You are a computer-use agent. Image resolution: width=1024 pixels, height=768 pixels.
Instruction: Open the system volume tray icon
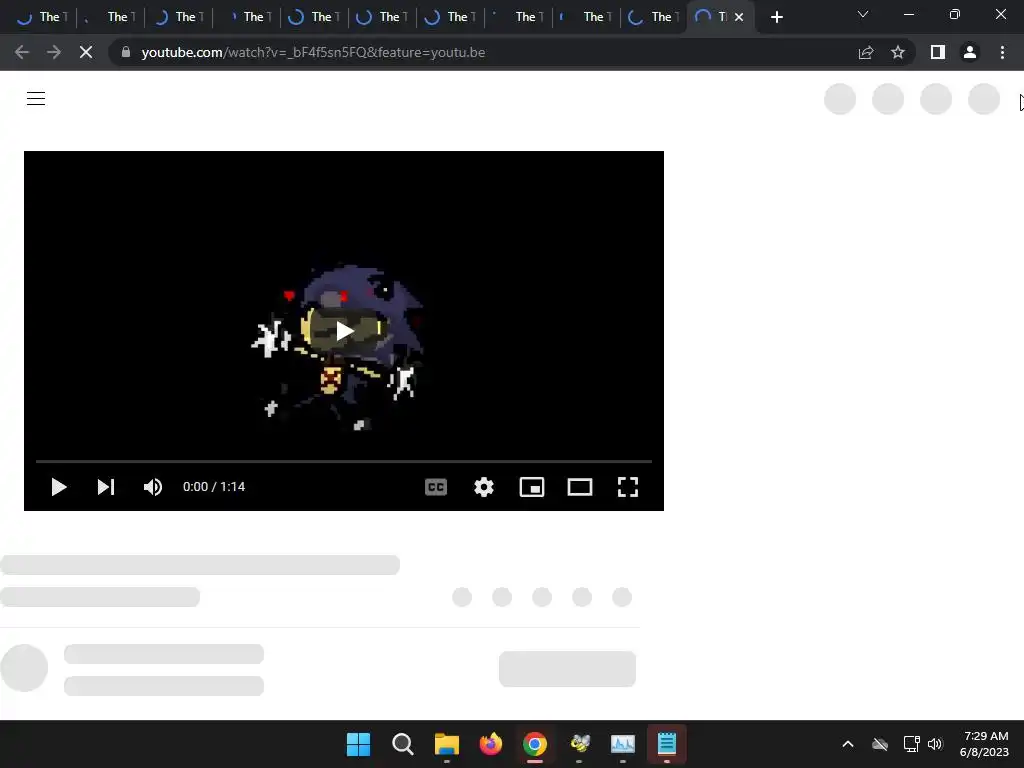pos(935,744)
